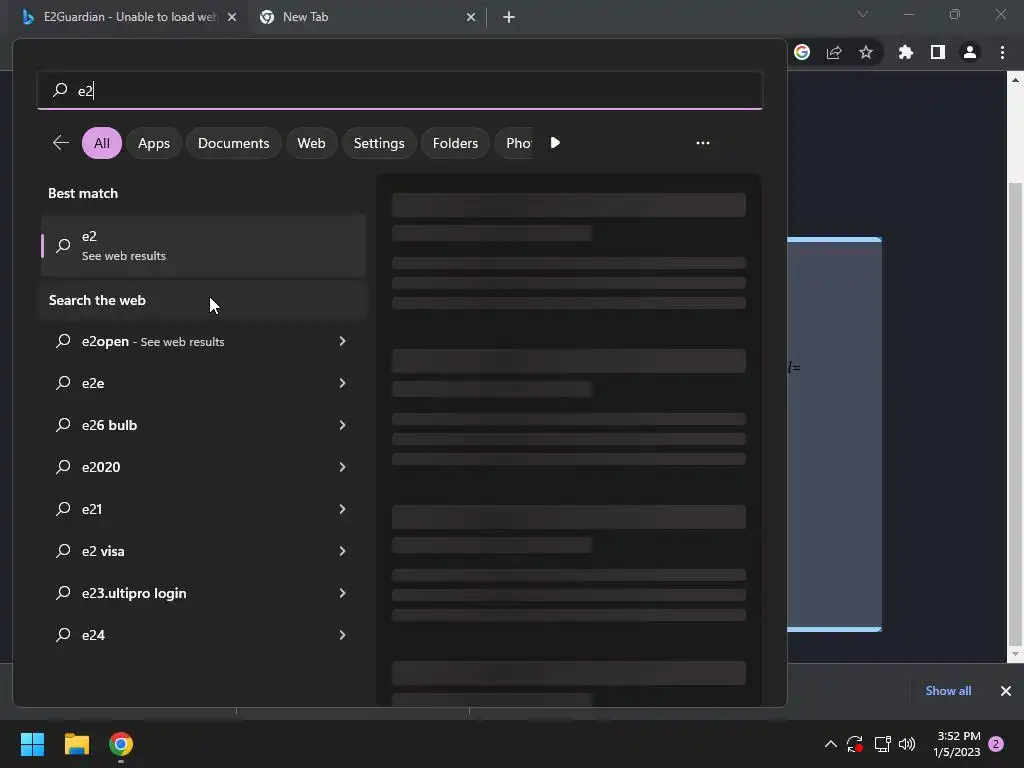Select the Apps search filter

click(153, 143)
